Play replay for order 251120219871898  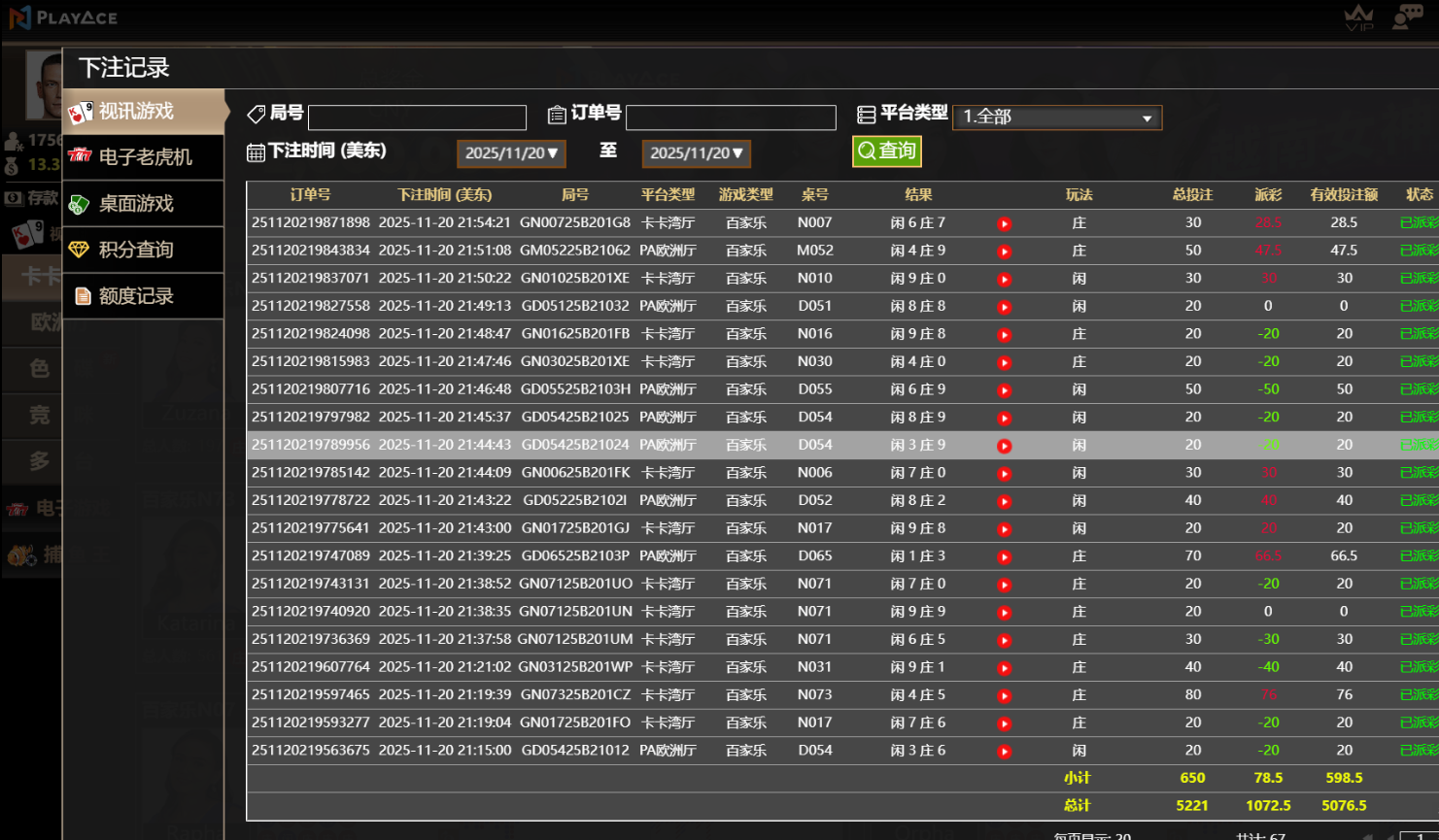[x=1004, y=223]
